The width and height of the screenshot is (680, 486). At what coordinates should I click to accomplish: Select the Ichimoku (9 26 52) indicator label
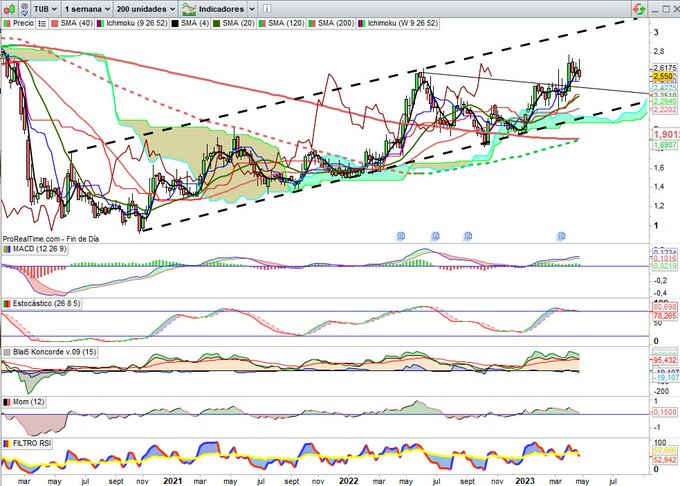[137, 23]
